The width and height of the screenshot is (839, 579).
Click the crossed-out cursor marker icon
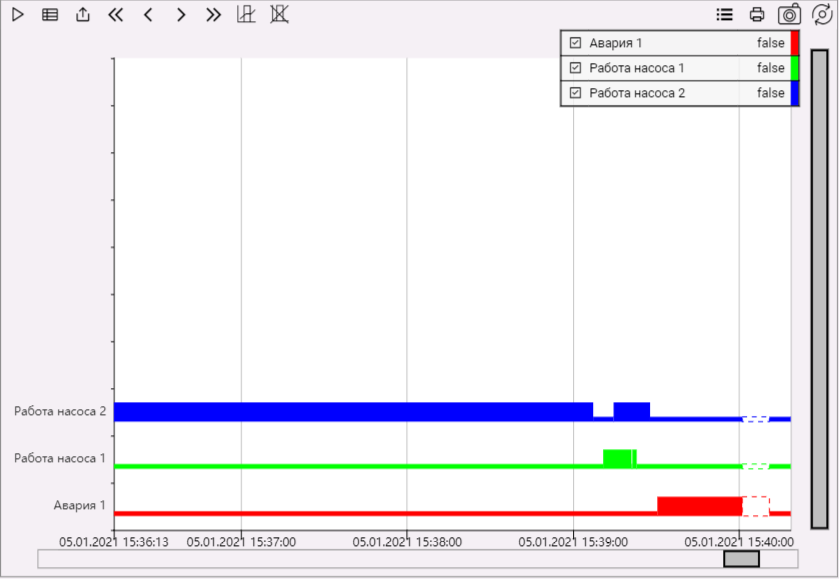pos(279,15)
